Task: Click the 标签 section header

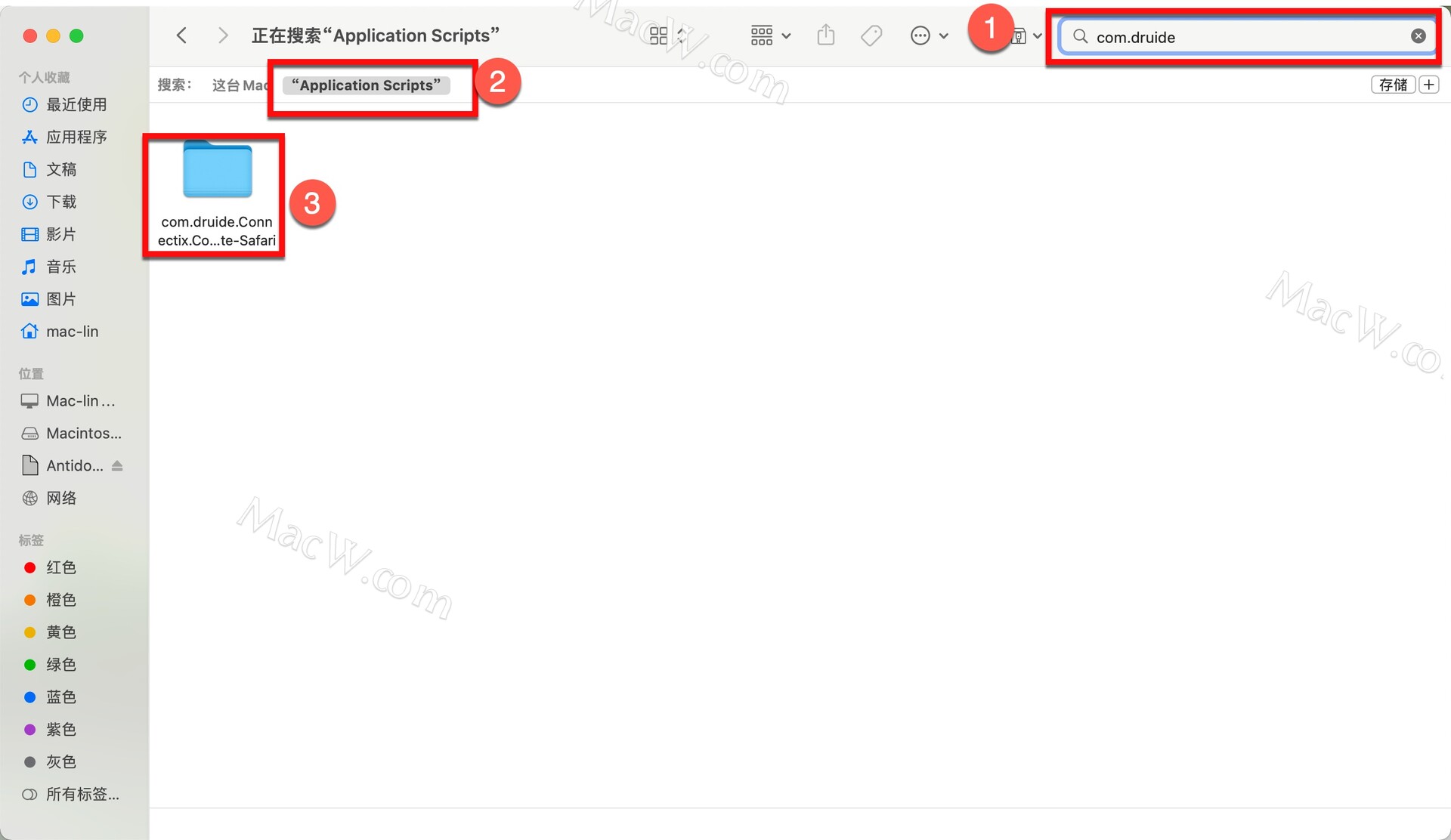Action: [x=31, y=541]
